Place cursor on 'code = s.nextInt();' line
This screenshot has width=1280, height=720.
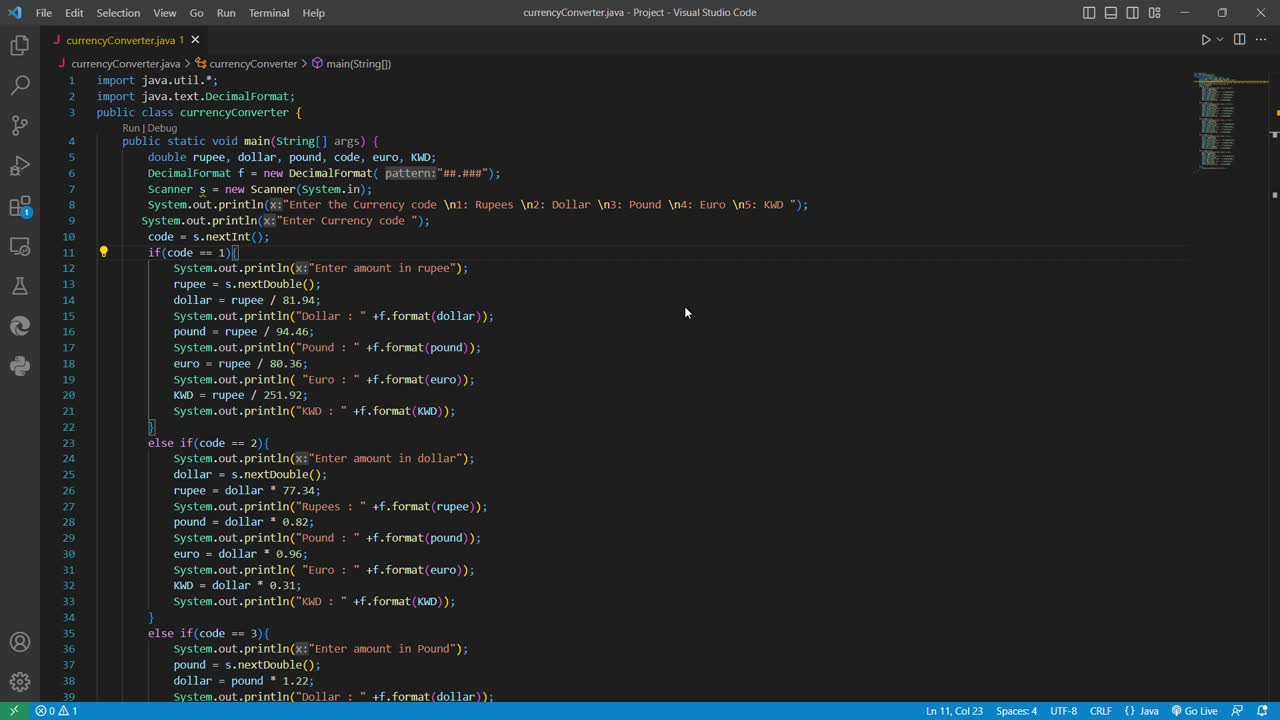coord(208,236)
